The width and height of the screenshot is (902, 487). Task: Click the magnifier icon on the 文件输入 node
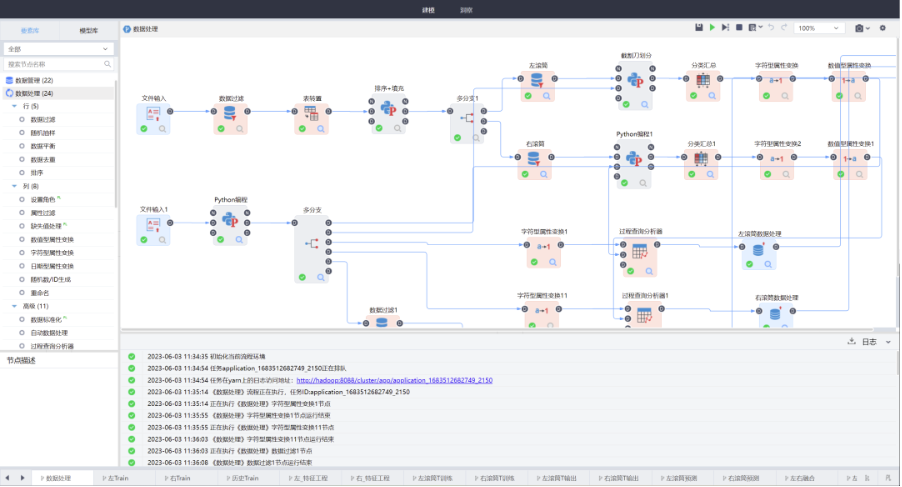click(x=162, y=128)
